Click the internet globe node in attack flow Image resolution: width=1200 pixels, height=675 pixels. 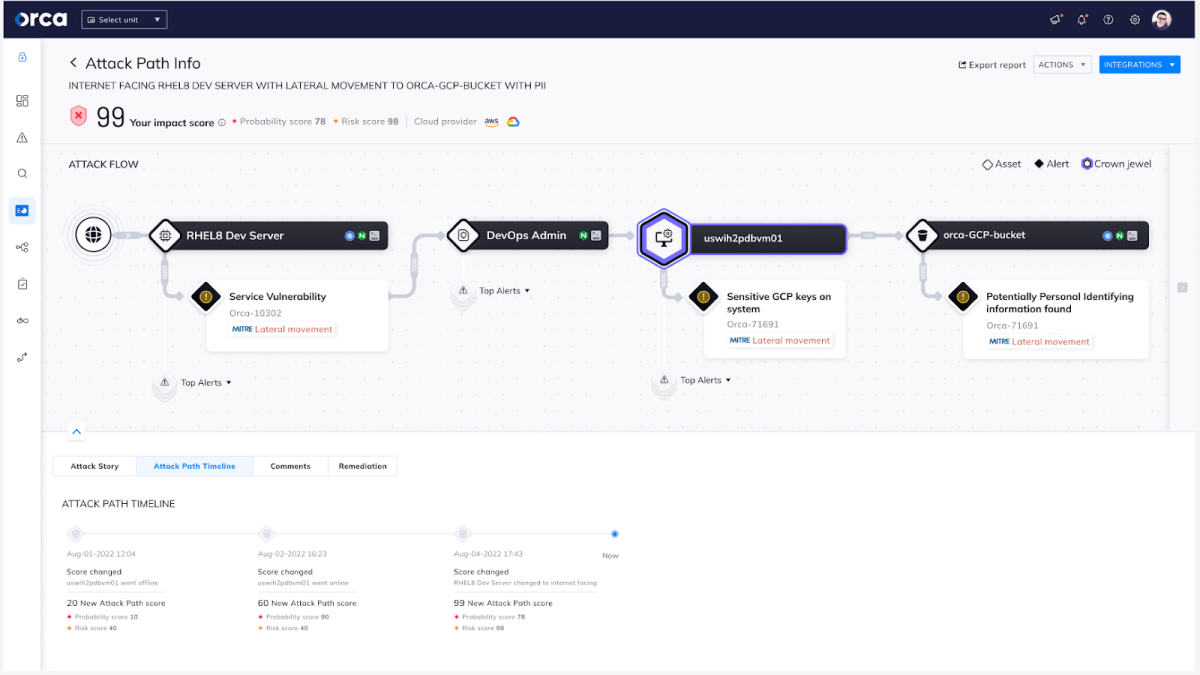(94, 236)
